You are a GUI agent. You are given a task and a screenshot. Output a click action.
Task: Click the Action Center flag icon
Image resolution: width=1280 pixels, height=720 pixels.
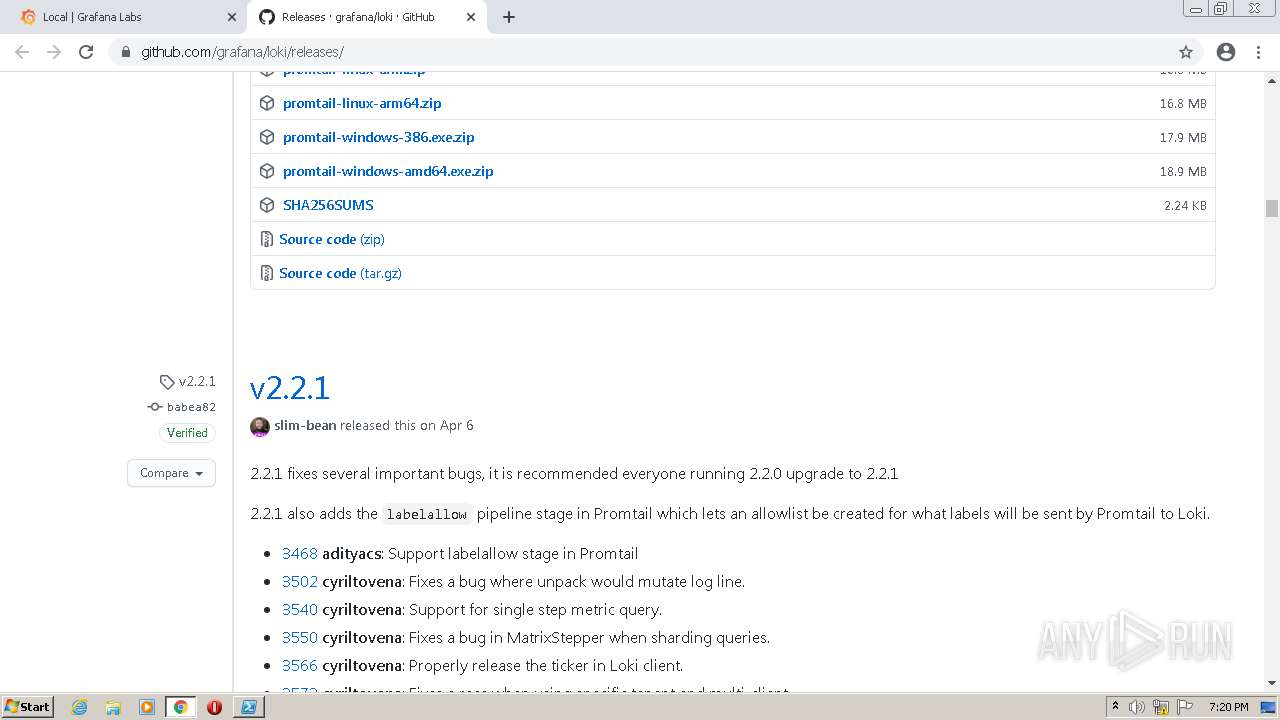tap(1183, 707)
